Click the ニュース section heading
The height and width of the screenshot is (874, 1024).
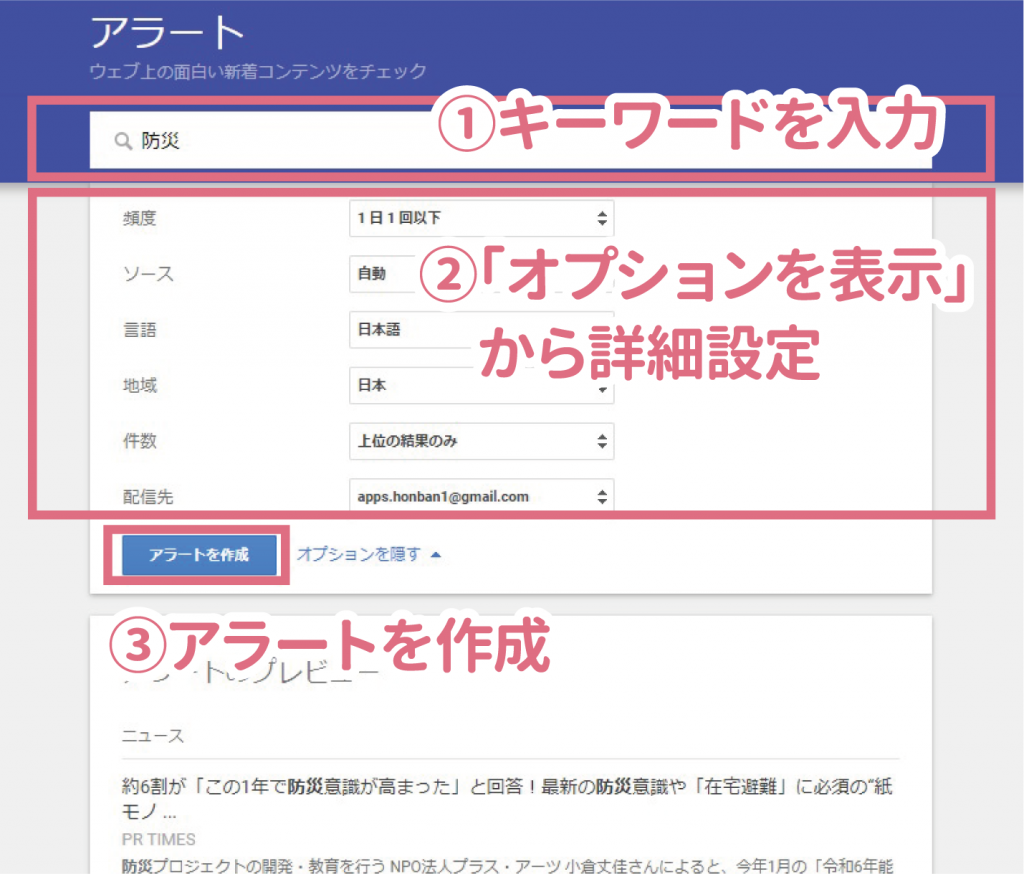pyautogui.click(x=153, y=736)
